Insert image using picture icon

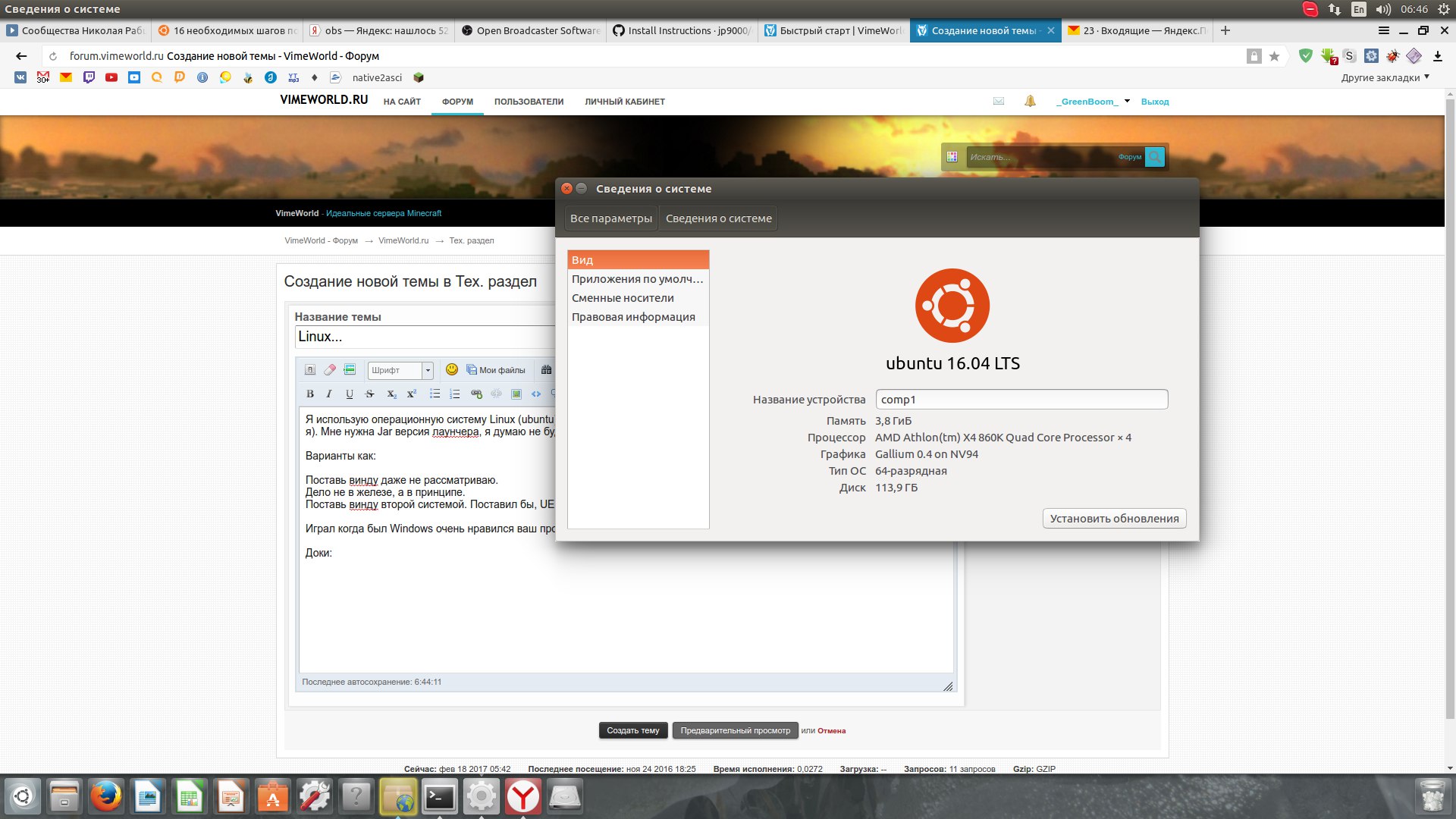point(516,394)
